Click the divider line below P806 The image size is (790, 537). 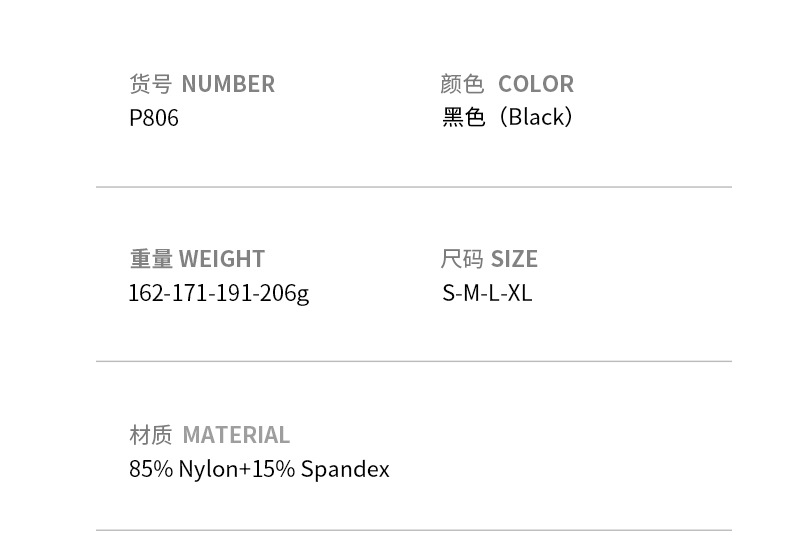coord(413,187)
